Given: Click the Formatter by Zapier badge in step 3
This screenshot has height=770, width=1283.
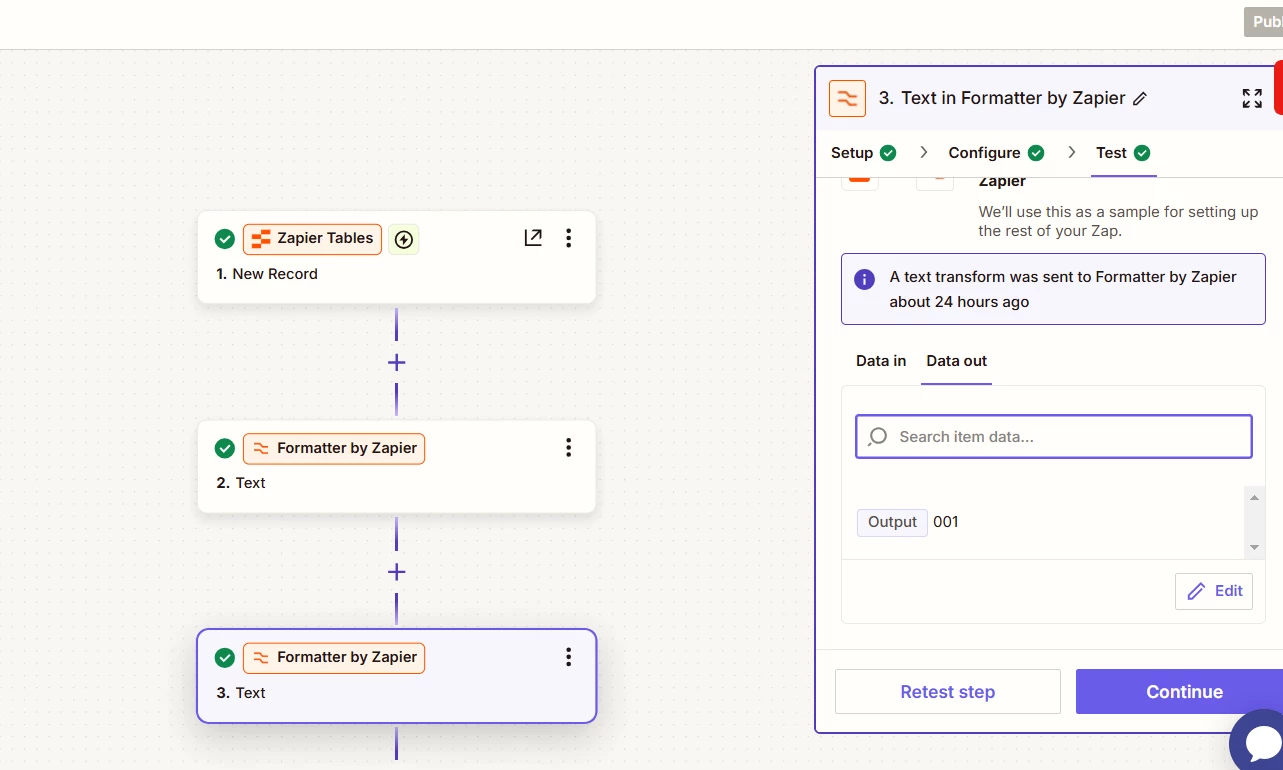Looking at the screenshot, I should point(334,657).
